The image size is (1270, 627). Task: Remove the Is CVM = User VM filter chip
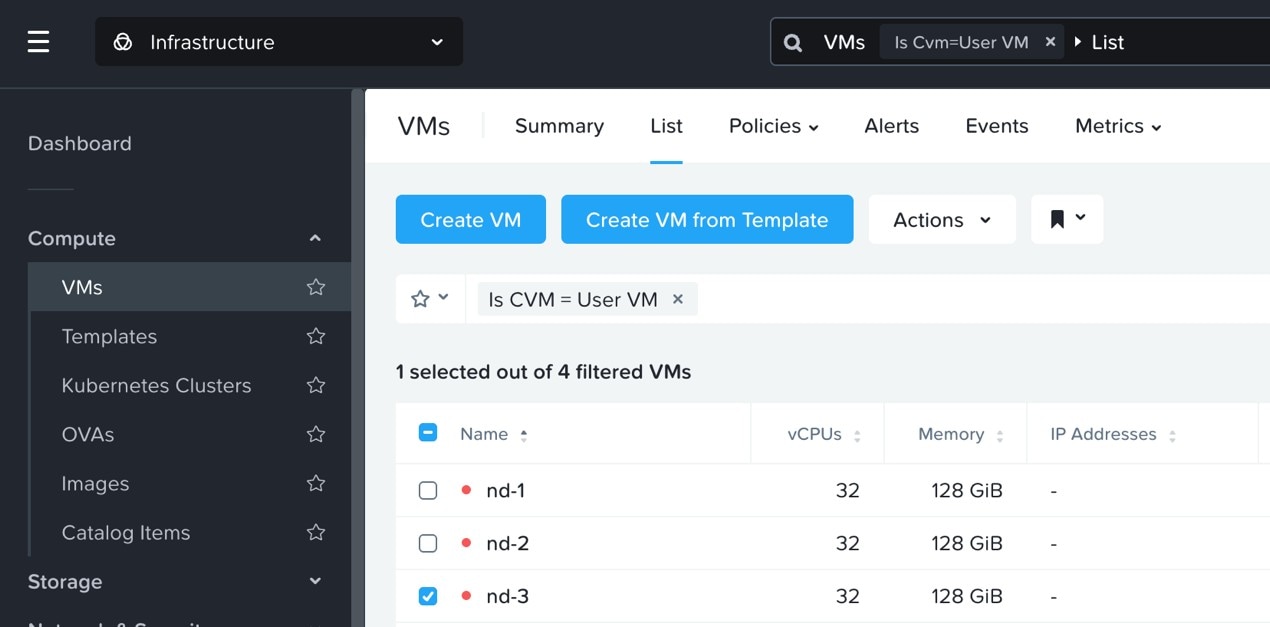pyautogui.click(x=678, y=299)
